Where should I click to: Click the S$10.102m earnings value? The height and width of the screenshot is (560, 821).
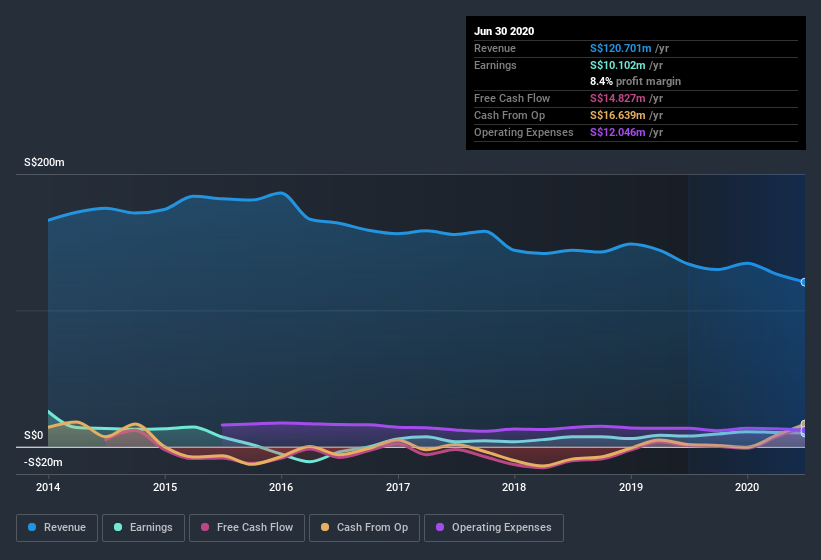[x=617, y=65]
